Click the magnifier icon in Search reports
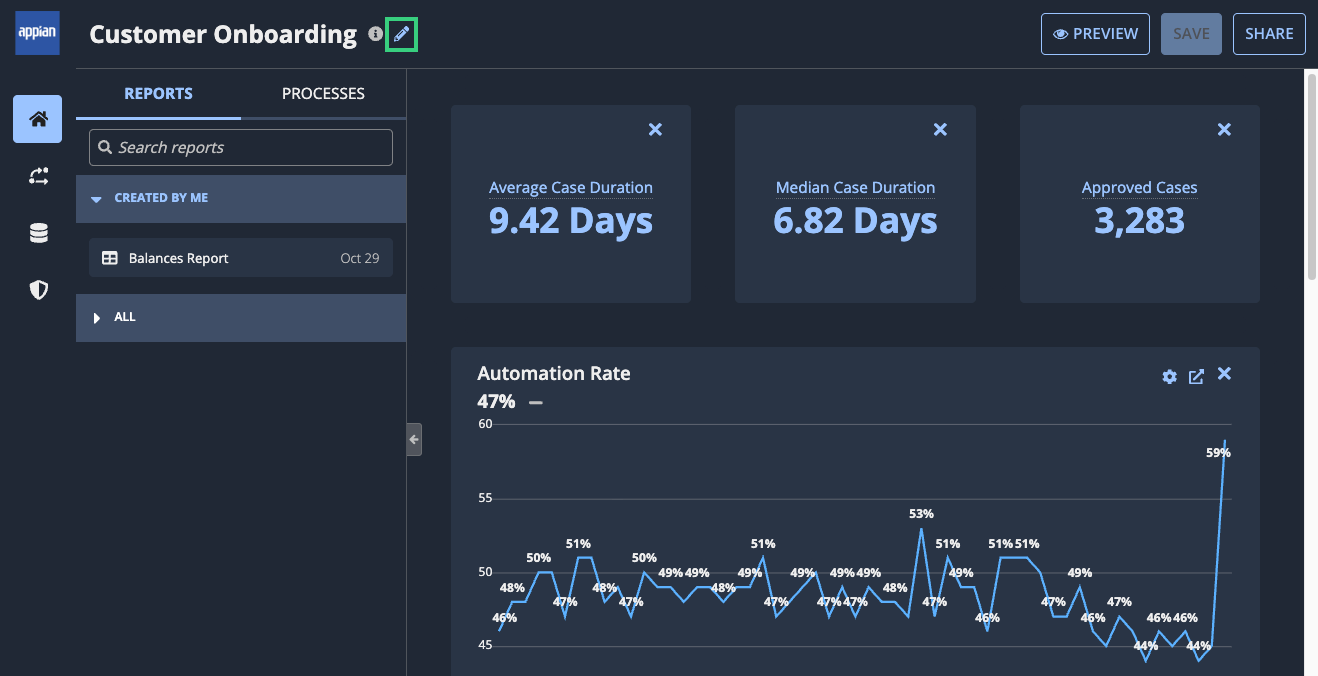This screenshot has height=676, width=1318. (x=105, y=148)
